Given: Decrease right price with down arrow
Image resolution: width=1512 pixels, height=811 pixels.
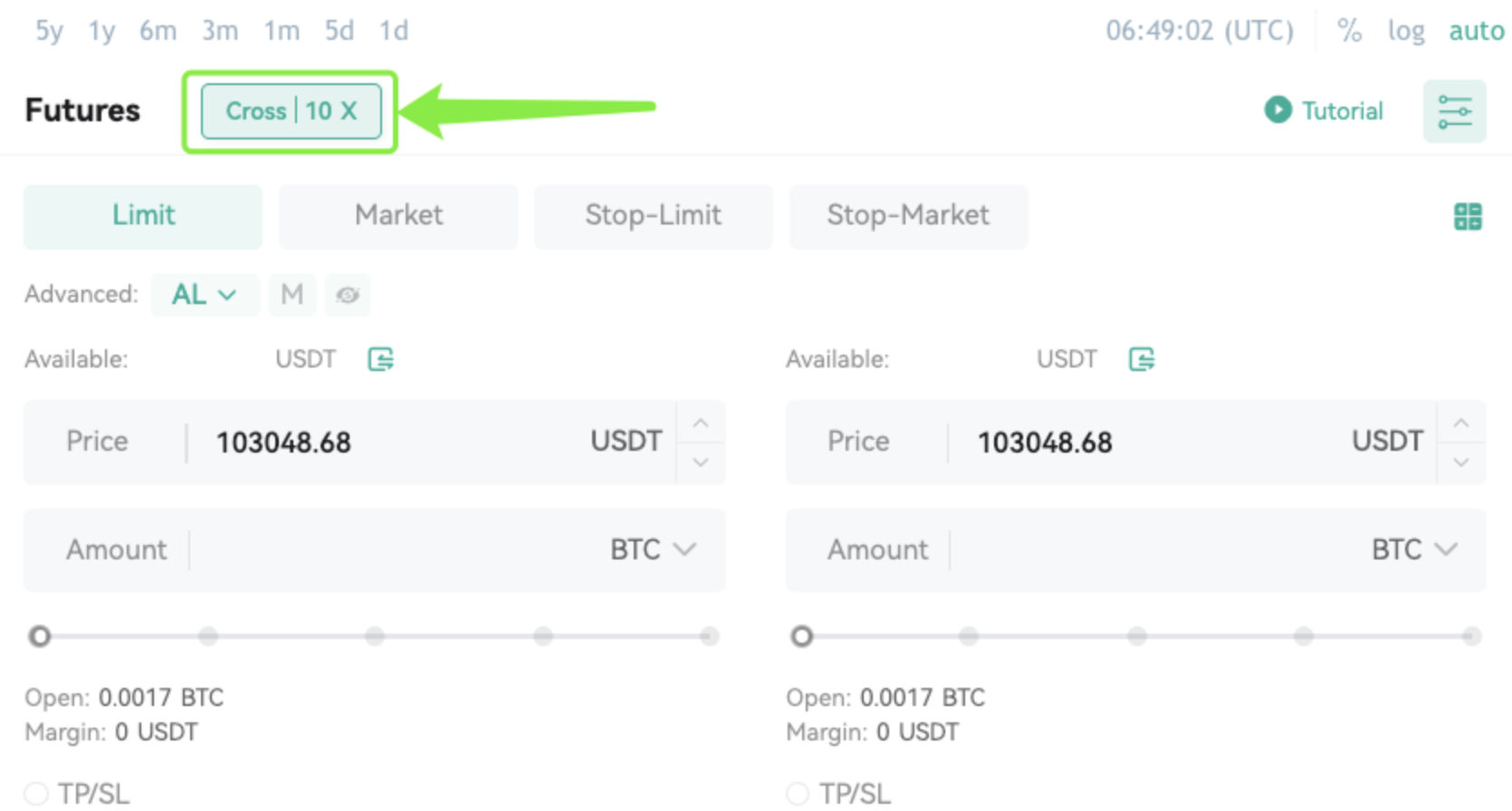Looking at the screenshot, I should click(x=1460, y=463).
